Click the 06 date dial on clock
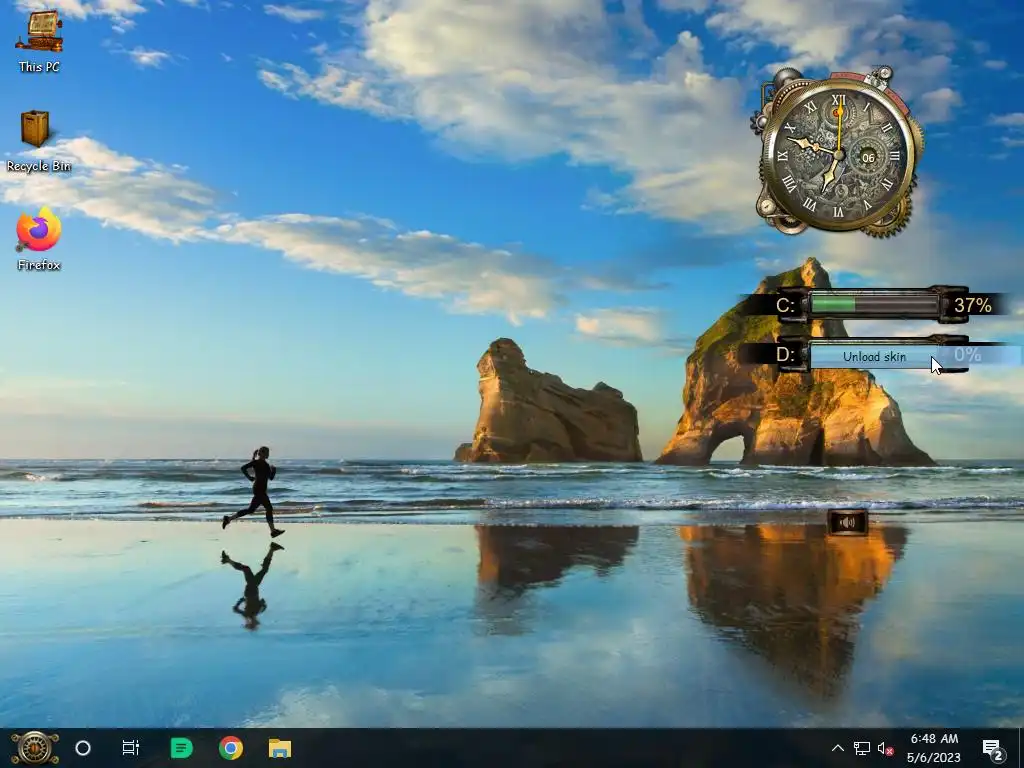The height and width of the screenshot is (768, 1024). [x=868, y=158]
